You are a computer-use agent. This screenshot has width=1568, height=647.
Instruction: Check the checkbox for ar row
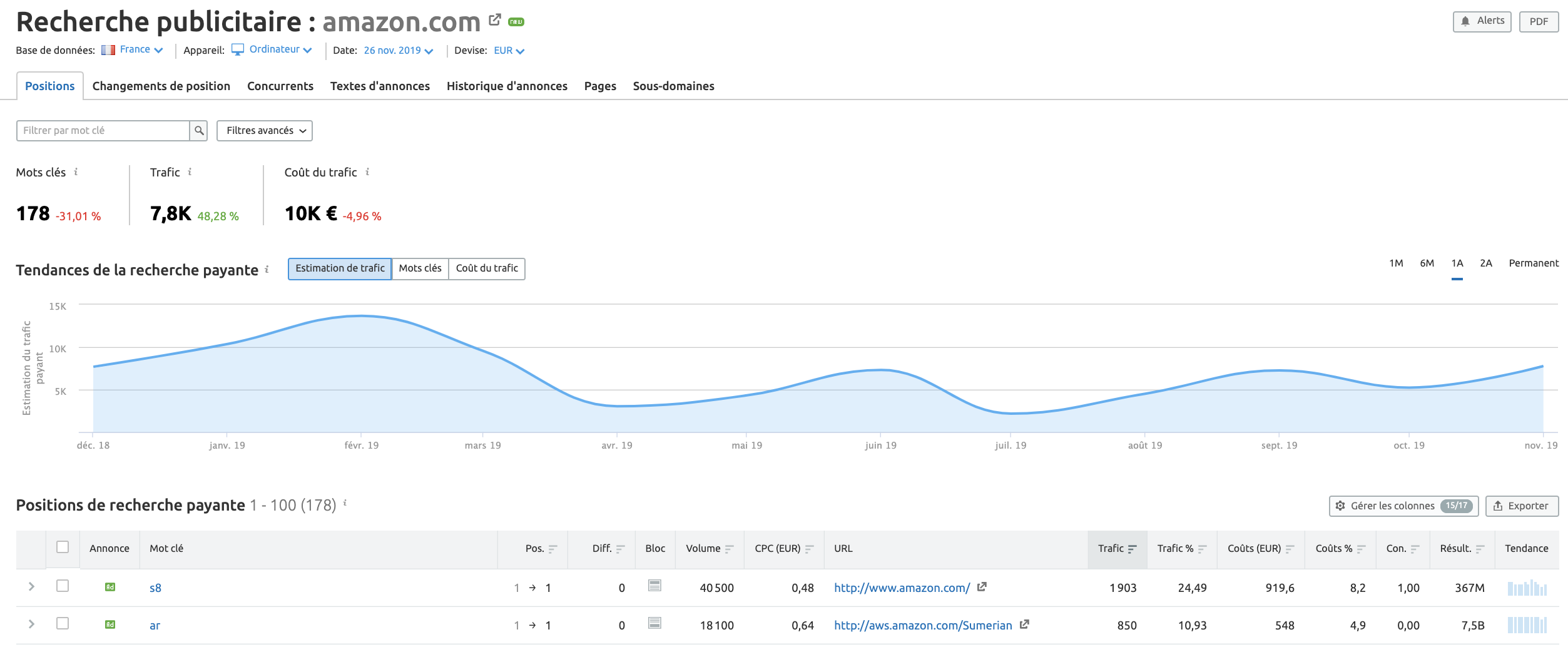pos(63,624)
